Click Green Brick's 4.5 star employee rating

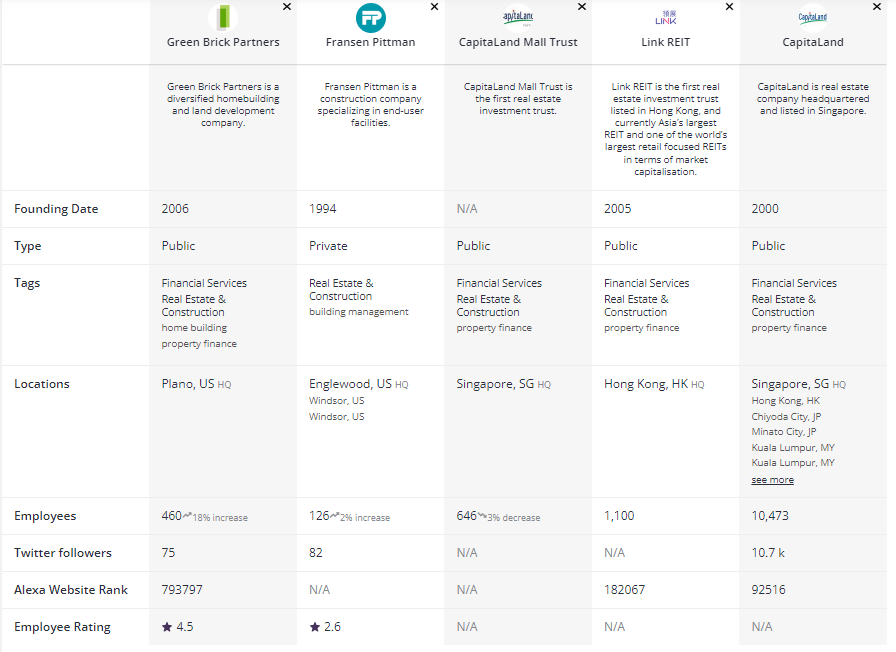coord(178,627)
